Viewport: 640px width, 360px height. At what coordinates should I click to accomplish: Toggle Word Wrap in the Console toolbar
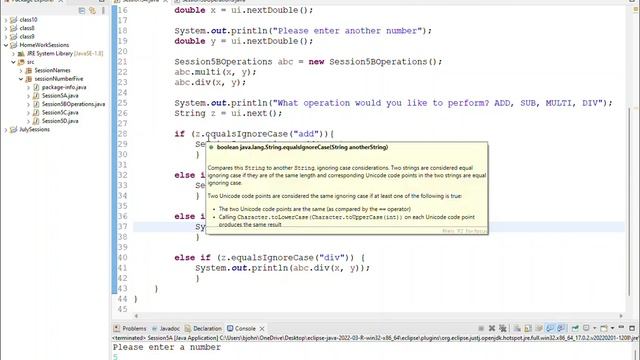click(x=539, y=328)
